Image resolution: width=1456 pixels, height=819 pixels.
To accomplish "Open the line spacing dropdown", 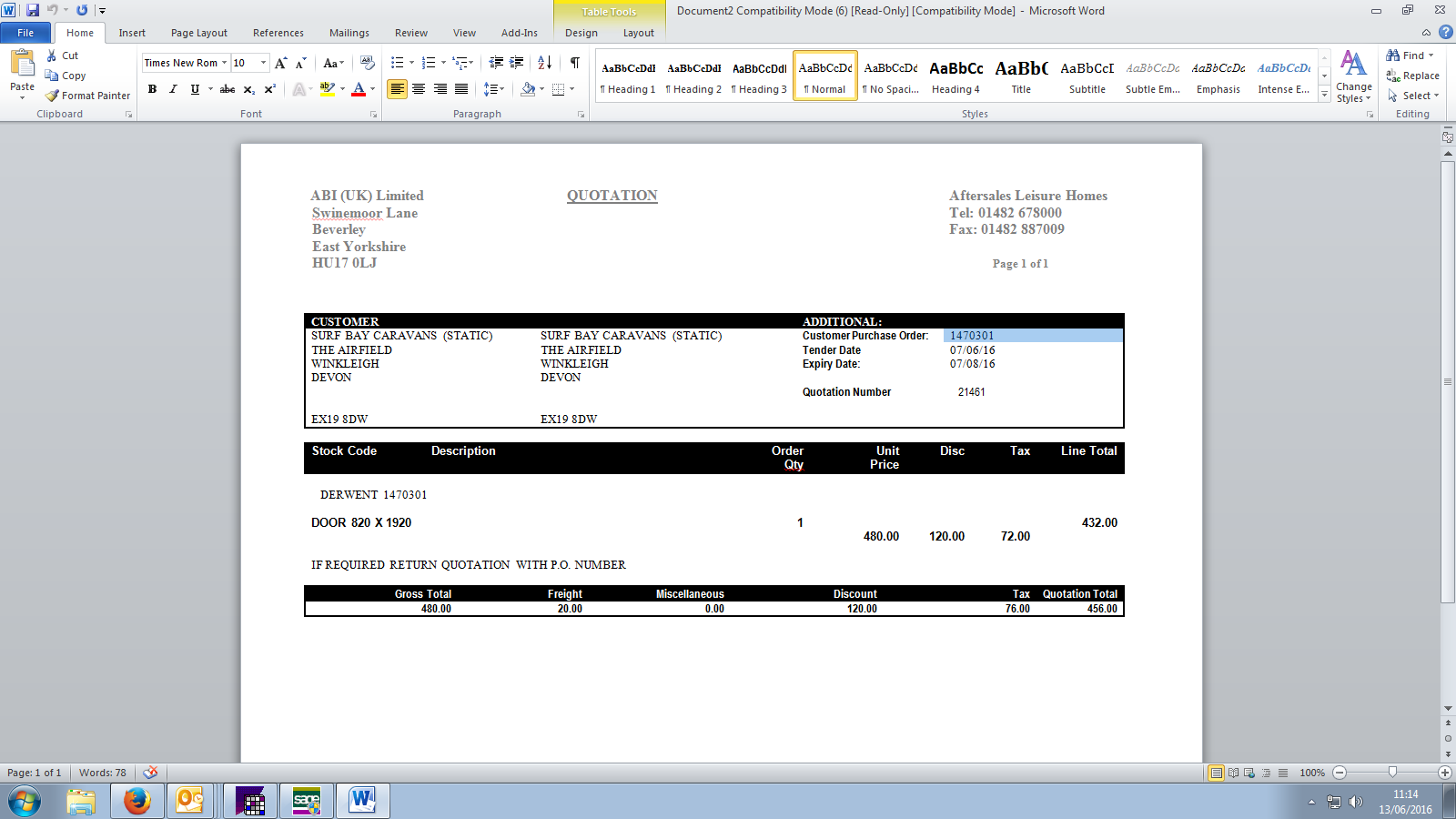I will tap(494, 89).
